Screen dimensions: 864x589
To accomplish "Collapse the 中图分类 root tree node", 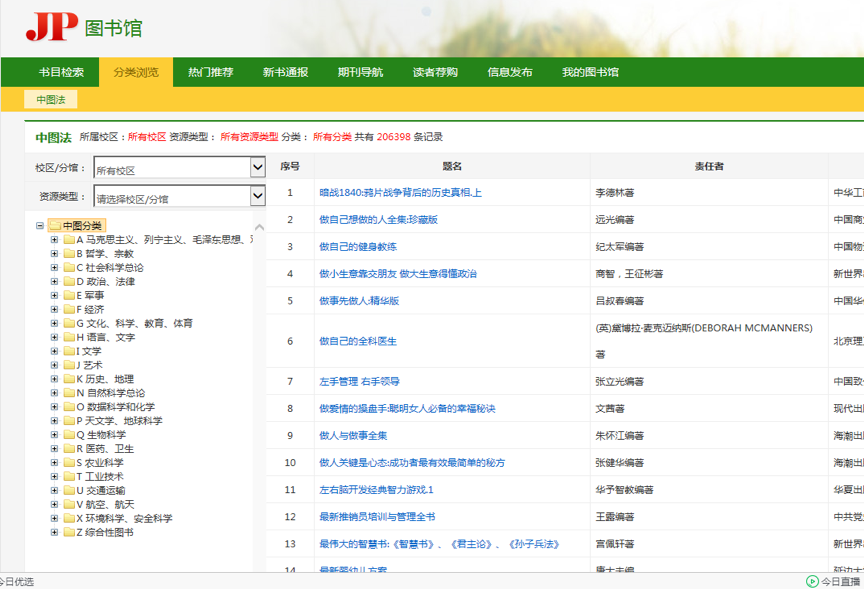I will 40,226.
